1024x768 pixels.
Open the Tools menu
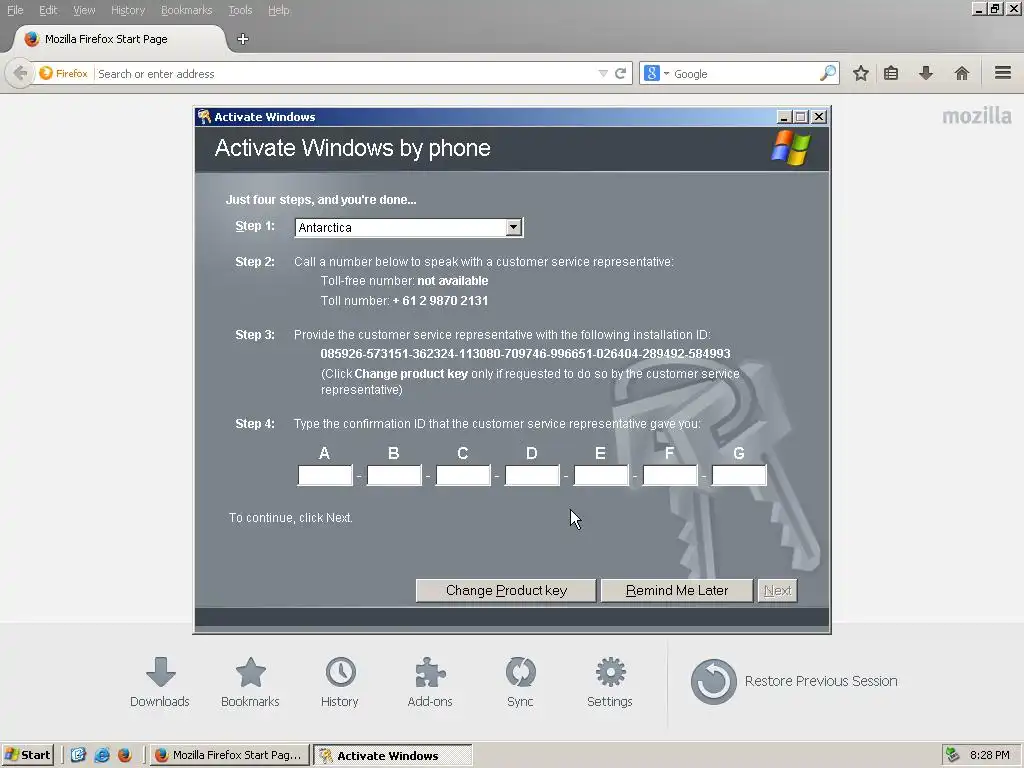click(x=240, y=10)
